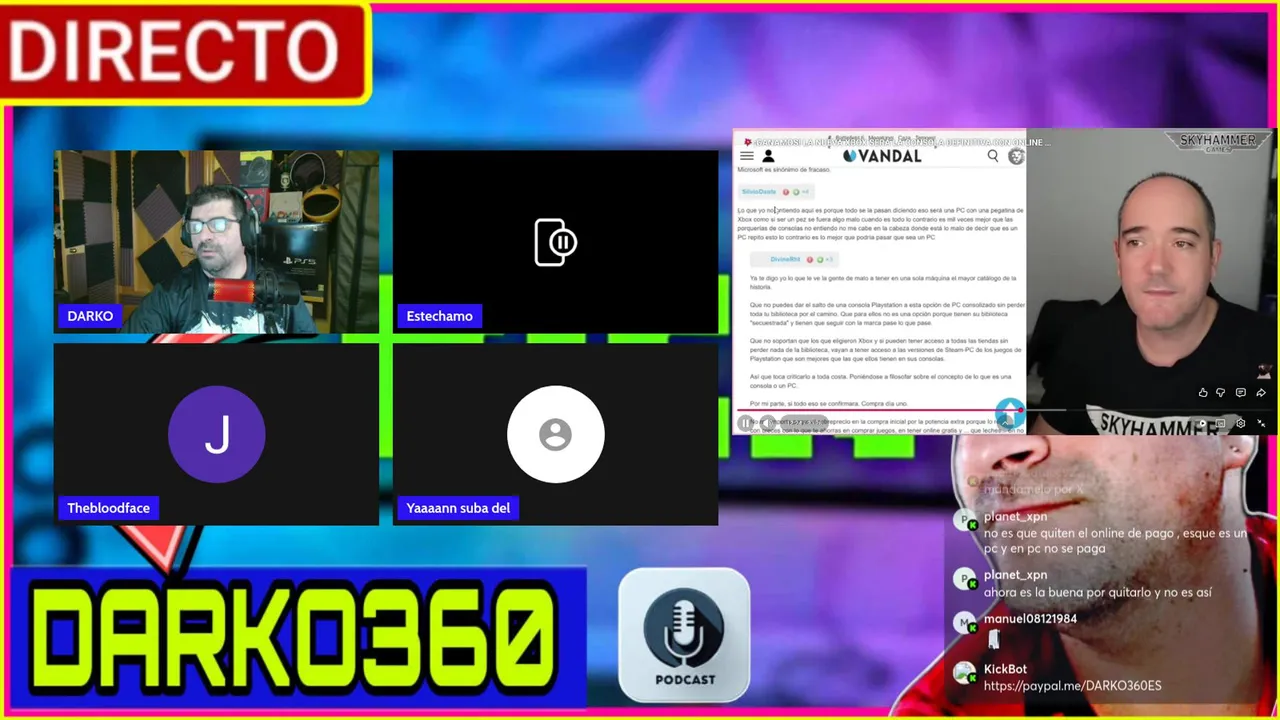1280x720 pixels.
Task: Downvote SilvioDaste's comment with the red icon
Action: coord(786,191)
